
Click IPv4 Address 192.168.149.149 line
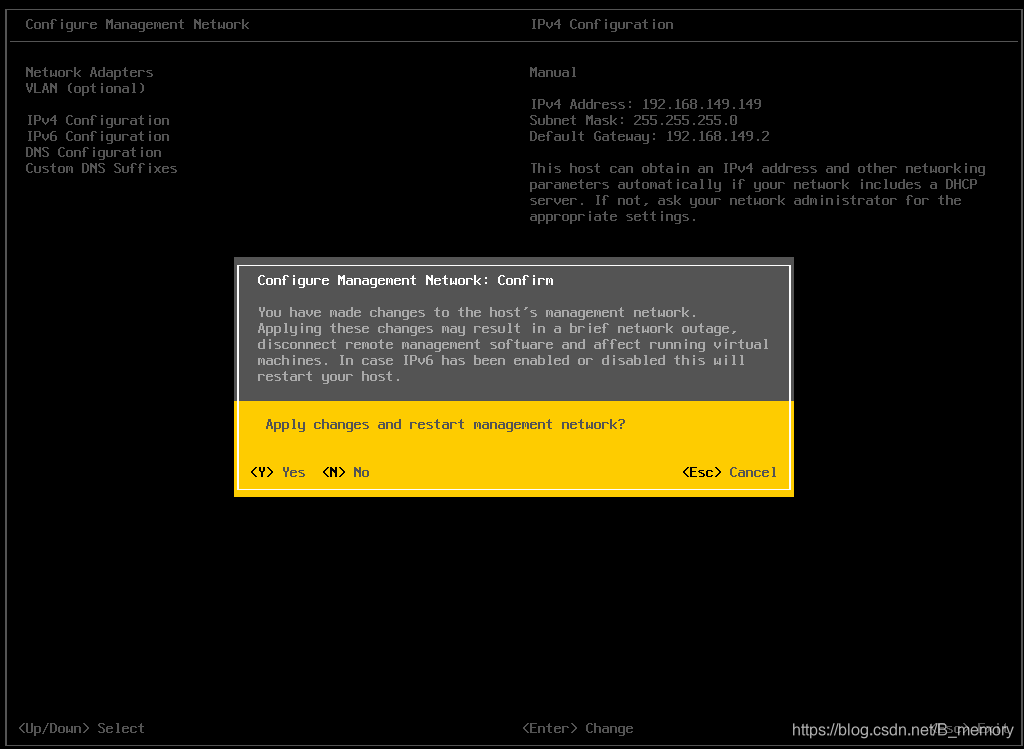[645, 104]
